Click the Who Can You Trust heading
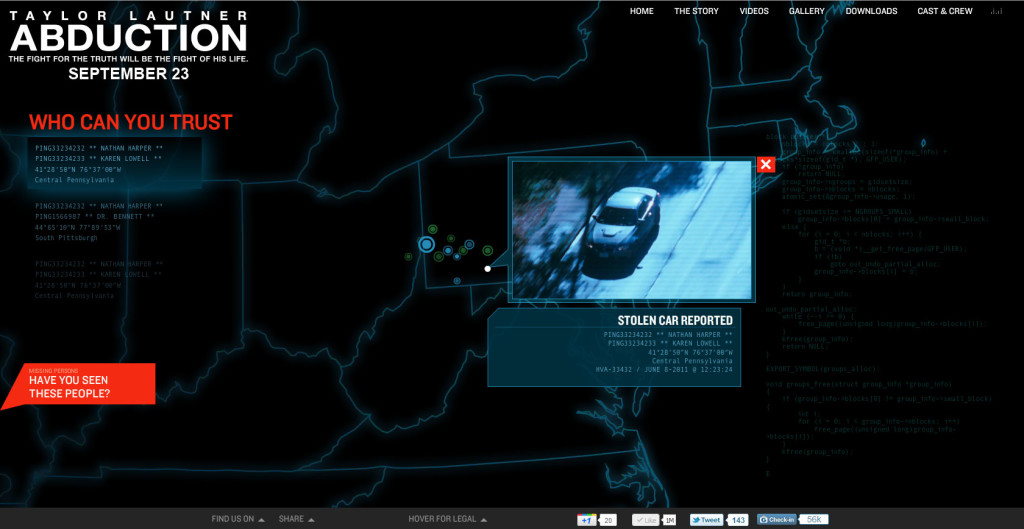The width and height of the screenshot is (1024, 529). tap(131, 122)
